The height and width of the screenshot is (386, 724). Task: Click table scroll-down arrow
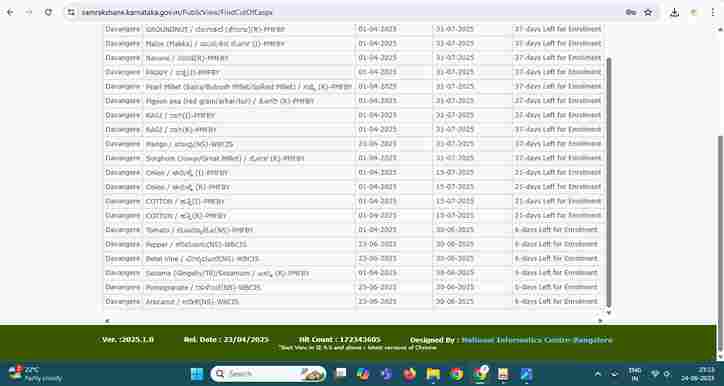click(609, 313)
